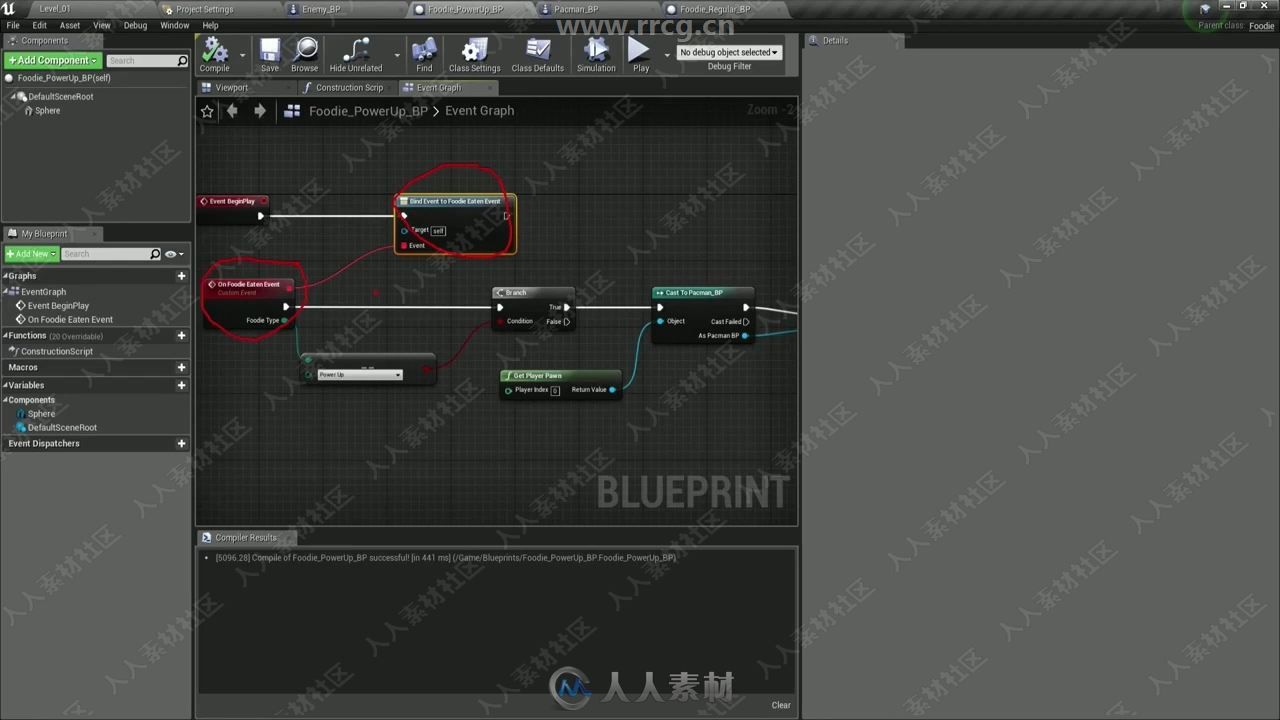The image size is (1280, 720).
Task: Click the graph breadcrumb grid icon
Action: pyautogui.click(x=292, y=111)
